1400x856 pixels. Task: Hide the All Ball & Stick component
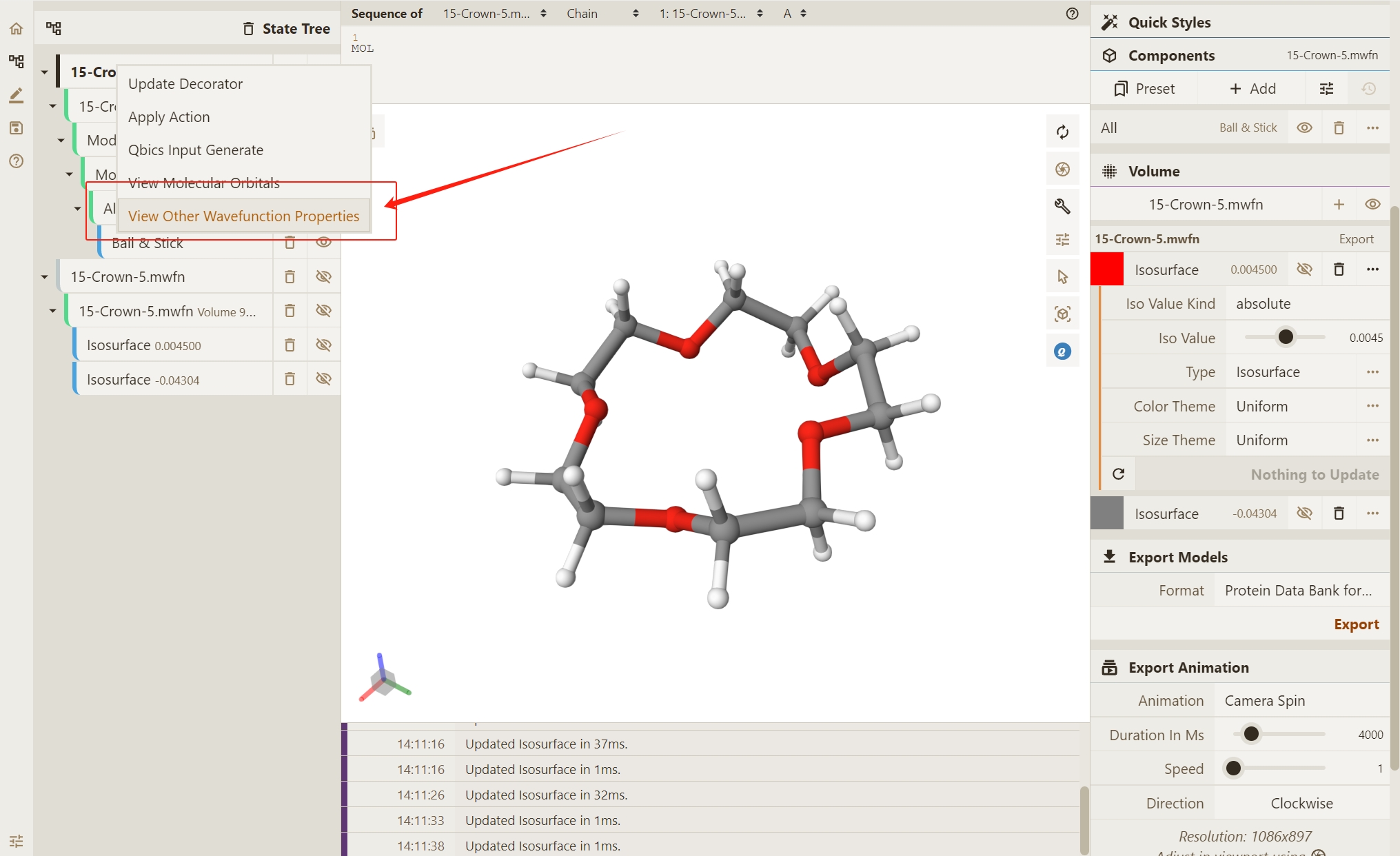(1304, 128)
